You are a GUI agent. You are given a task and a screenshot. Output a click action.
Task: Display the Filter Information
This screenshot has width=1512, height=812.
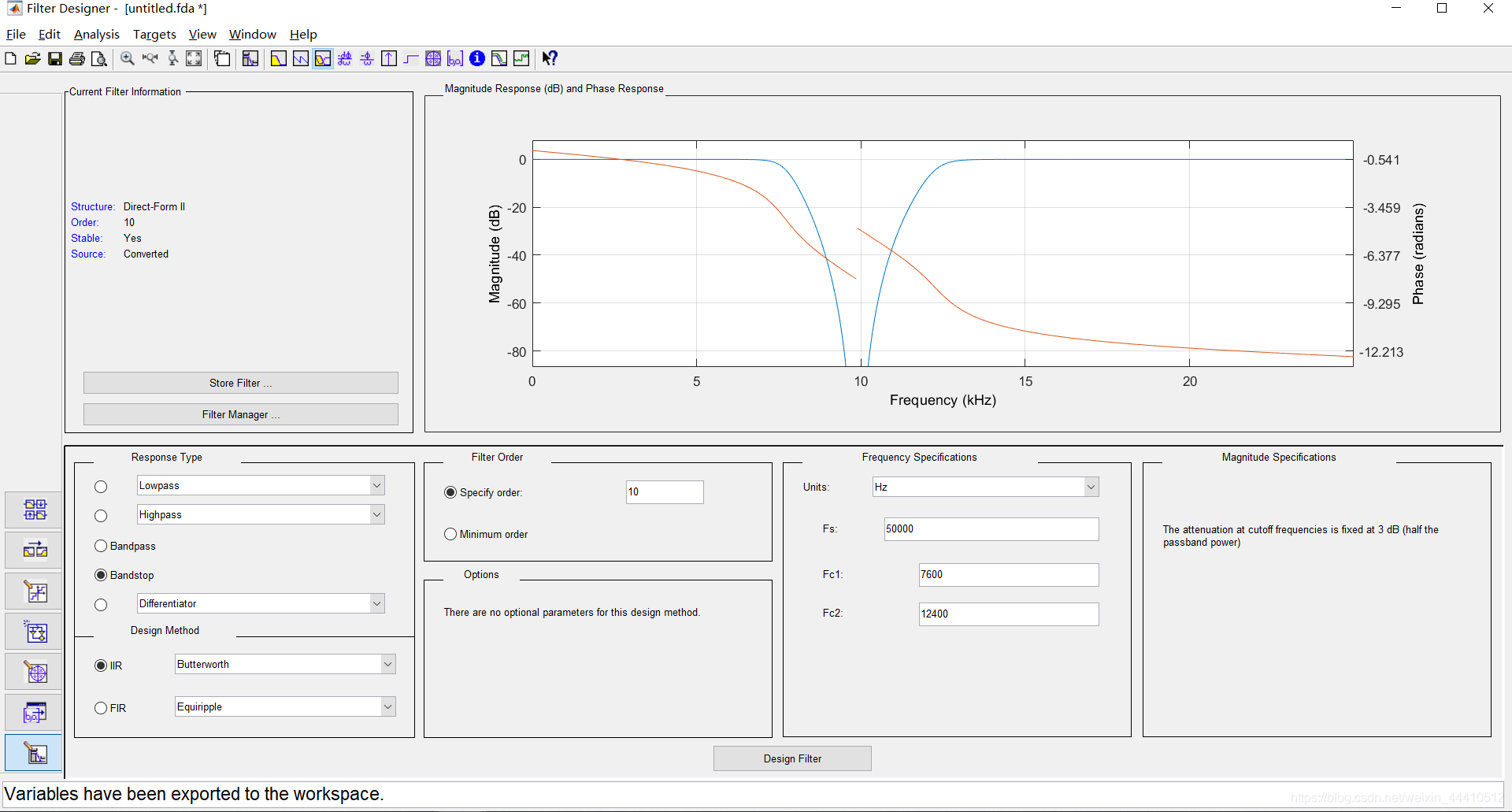477,58
